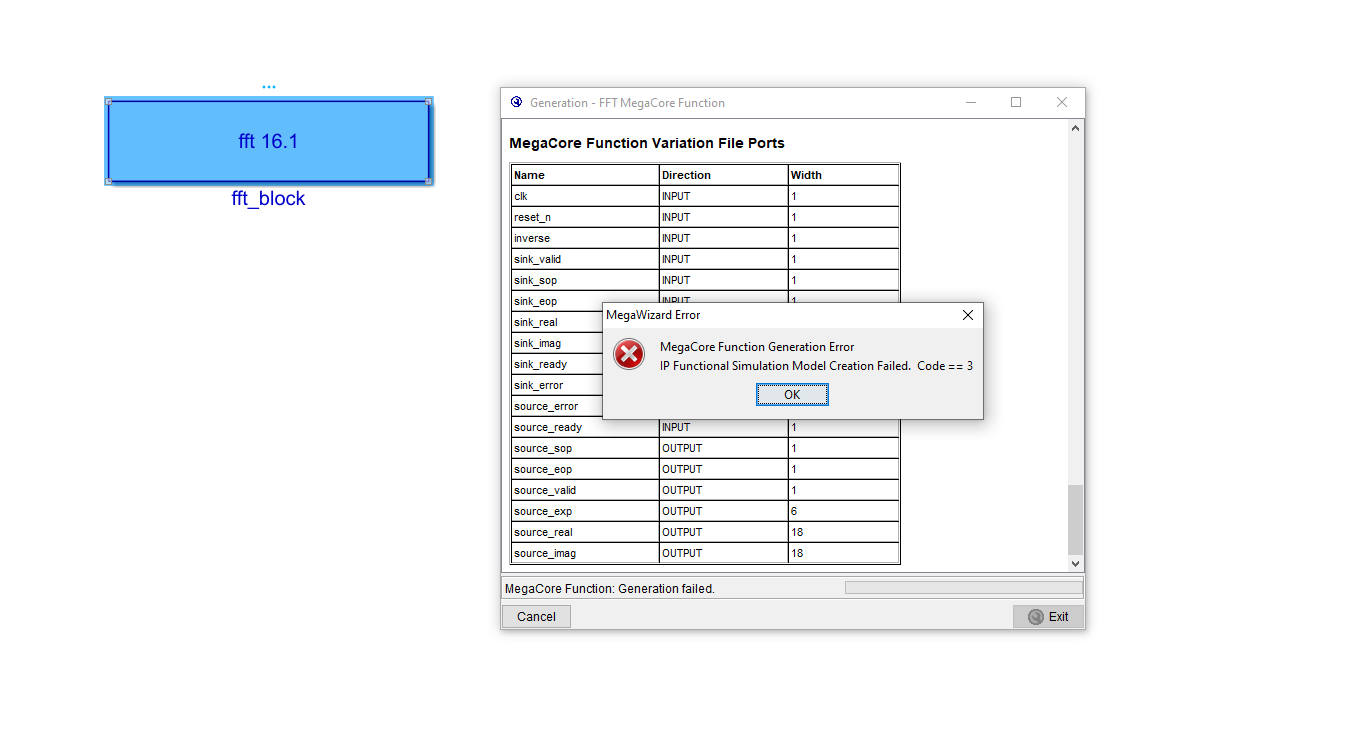
Task: Click the scrollbar up arrow
Action: (1075, 127)
